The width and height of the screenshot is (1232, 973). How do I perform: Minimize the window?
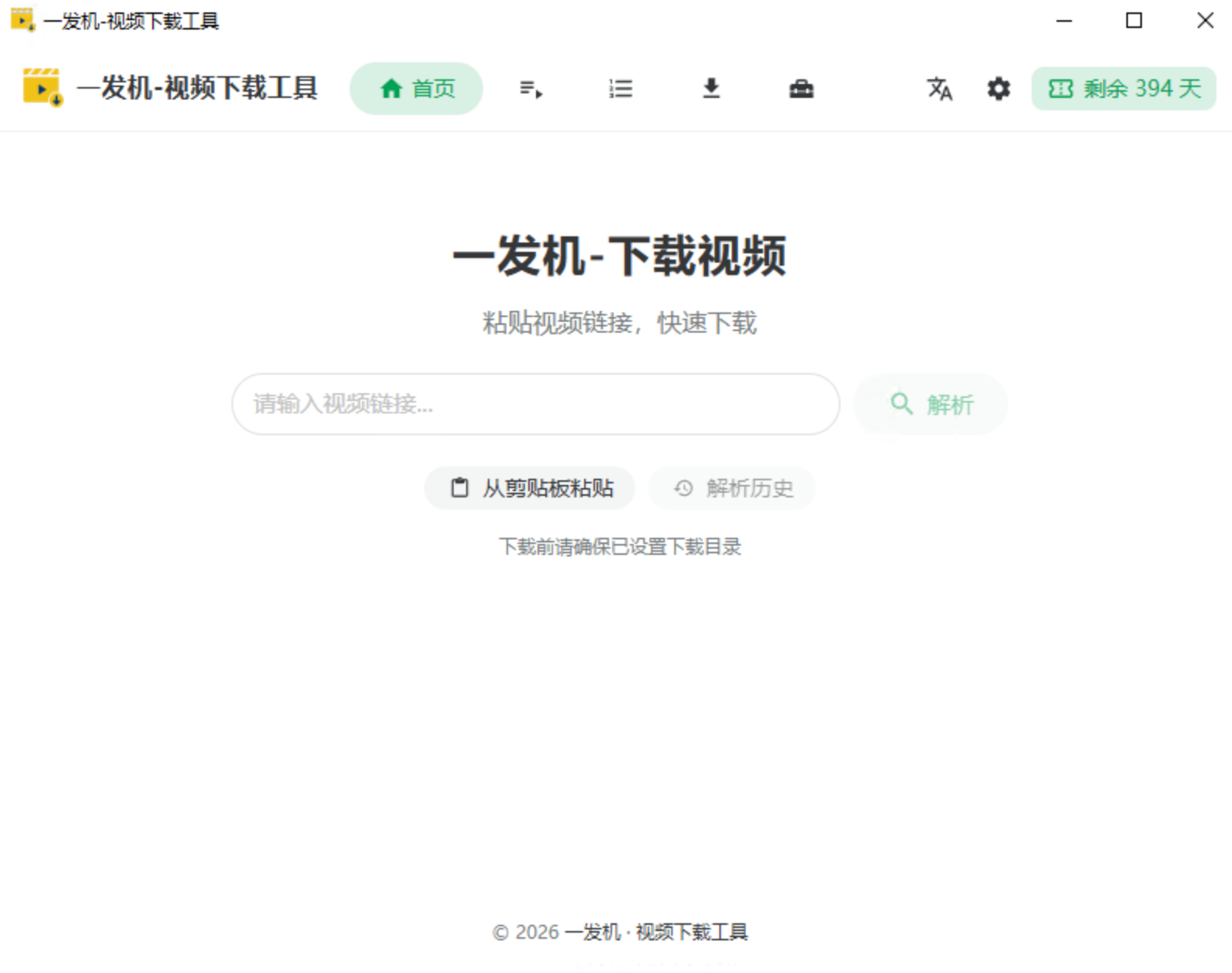(x=1064, y=21)
